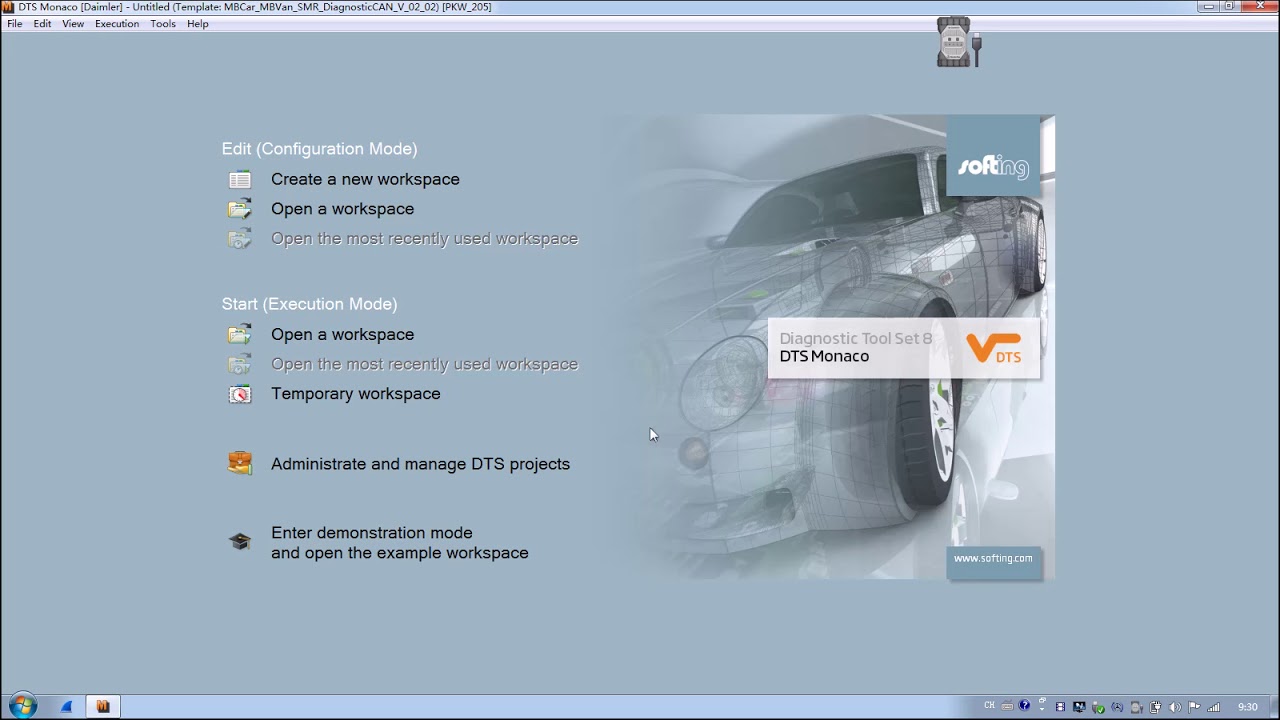Viewport: 1280px width, 720px height.
Task: Enter demonstration mode and open example workspace
Action: (399, 543)
